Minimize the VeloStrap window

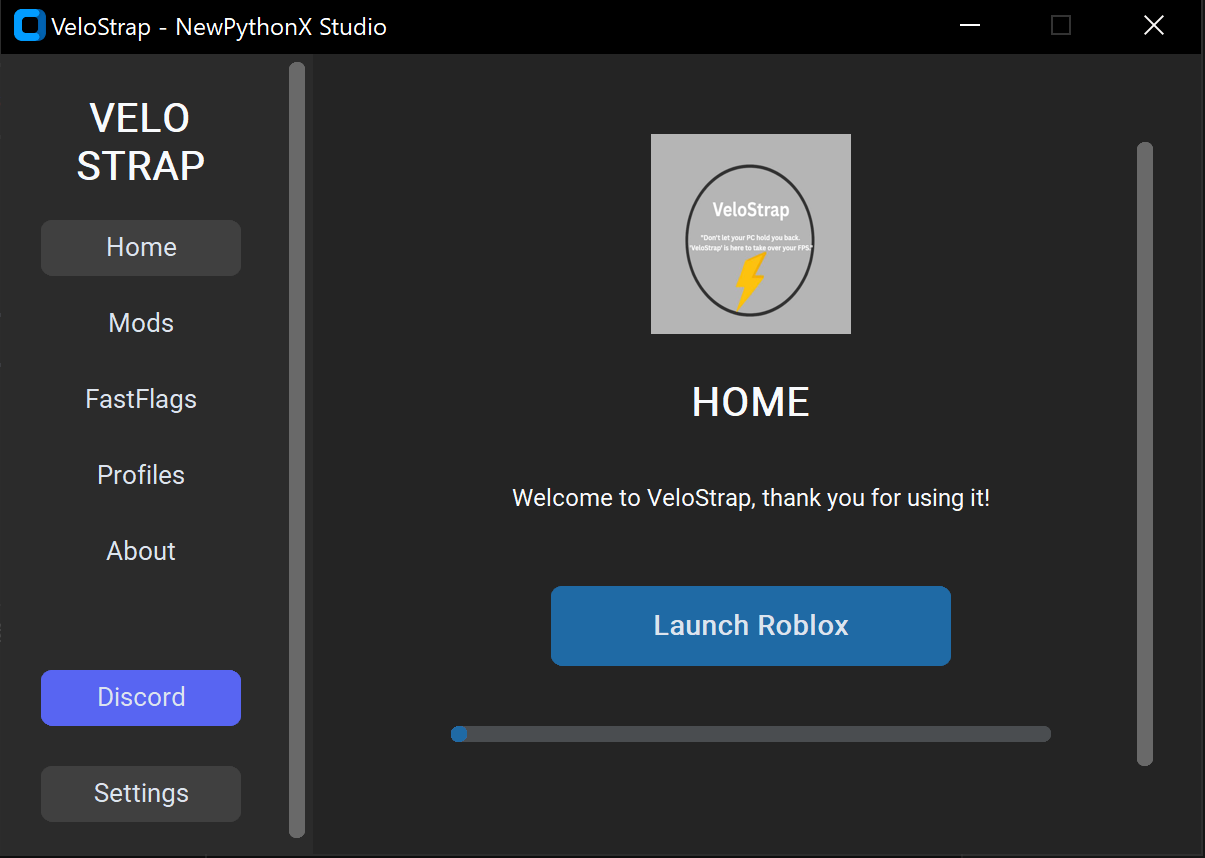point(969,26)
